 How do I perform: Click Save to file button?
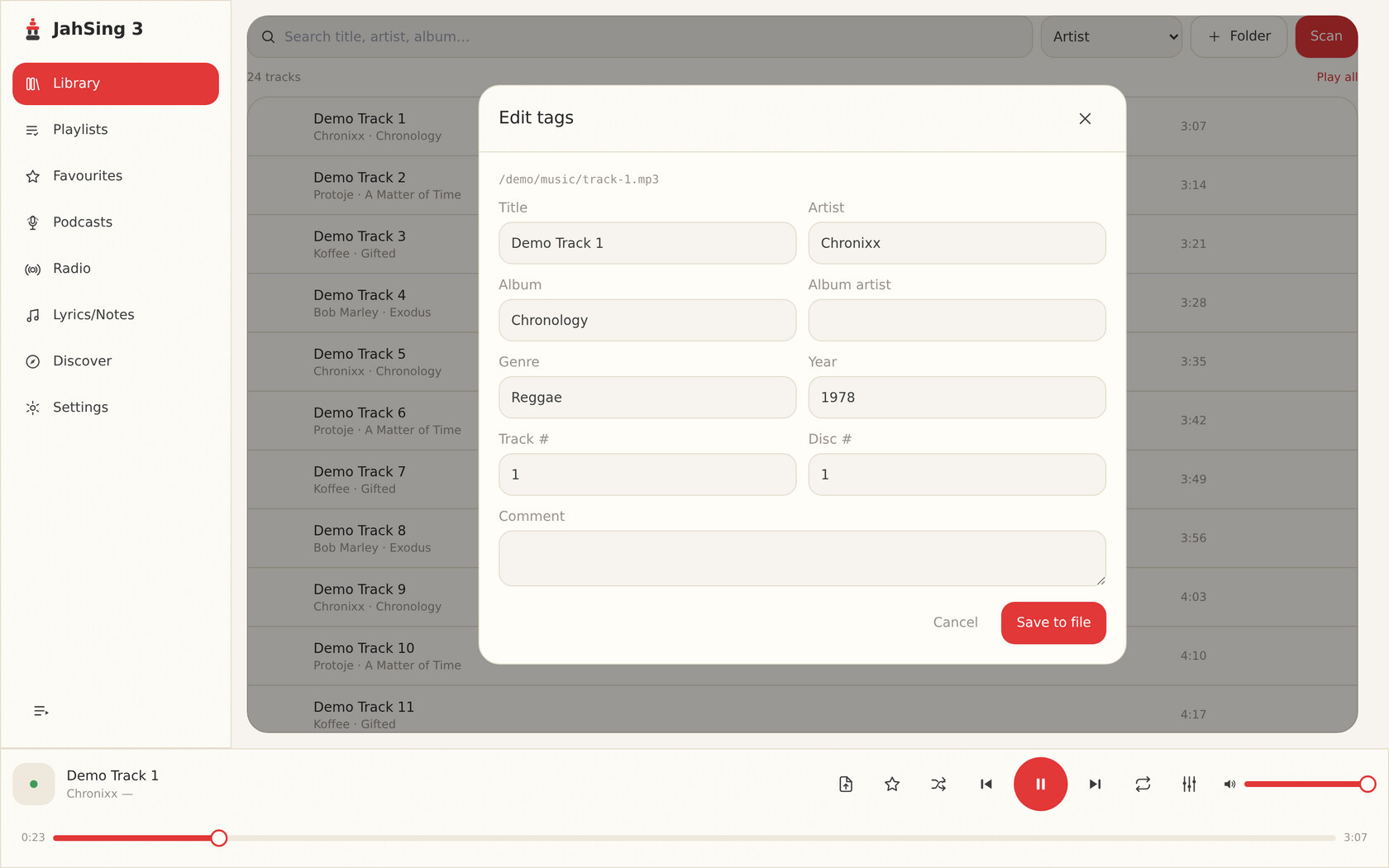[x=1053, y=622]
